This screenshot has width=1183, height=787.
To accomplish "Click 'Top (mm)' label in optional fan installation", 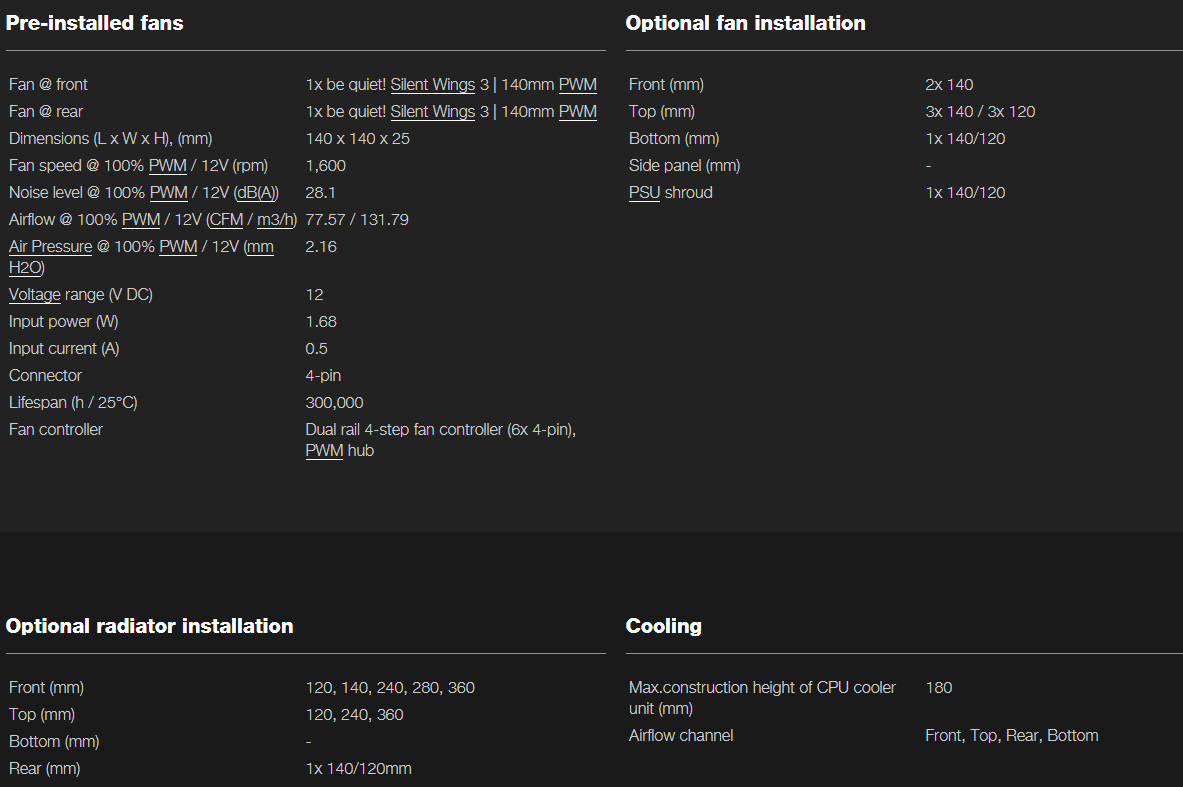I will (662, 112).
